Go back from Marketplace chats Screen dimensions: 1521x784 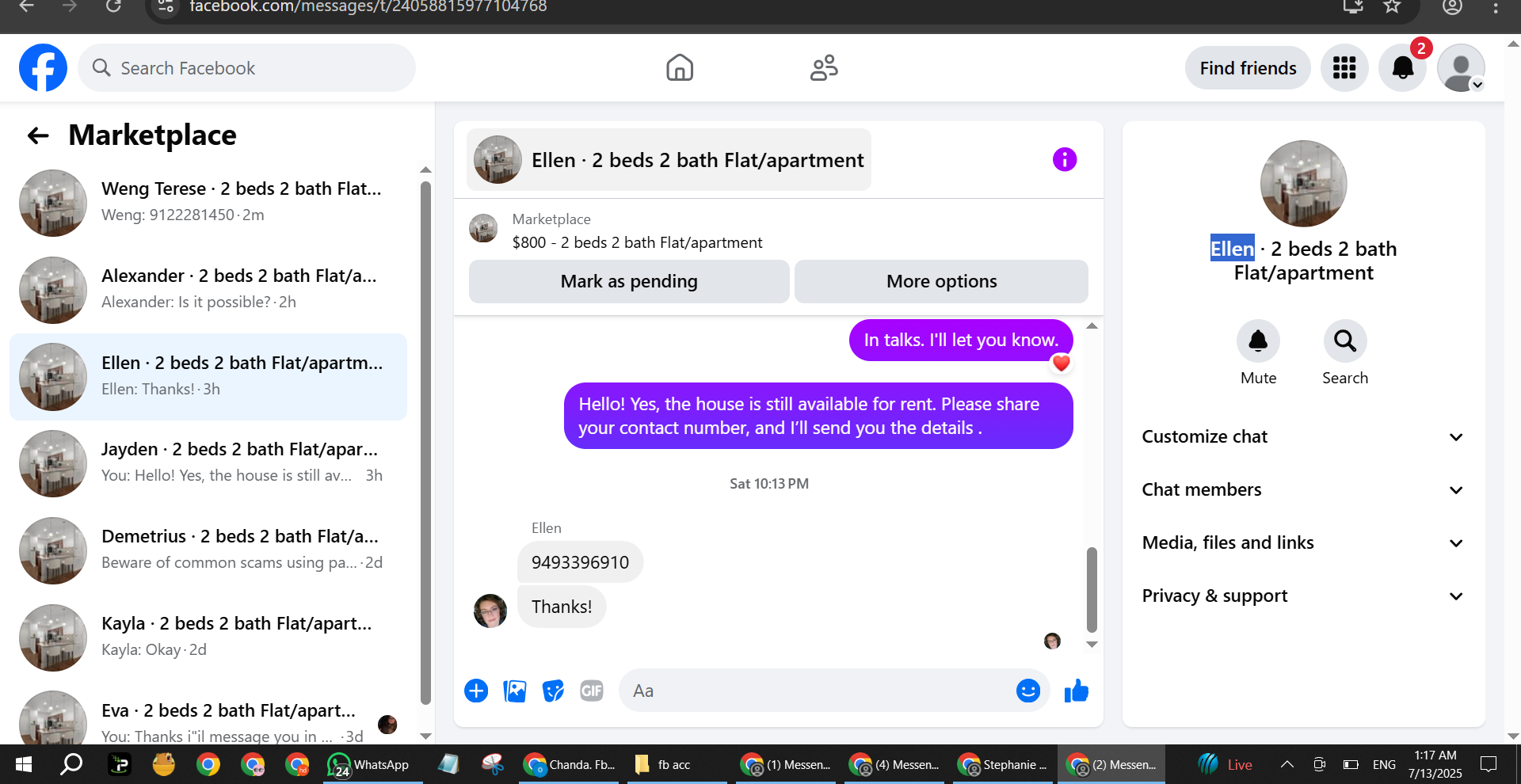[38, 135]
